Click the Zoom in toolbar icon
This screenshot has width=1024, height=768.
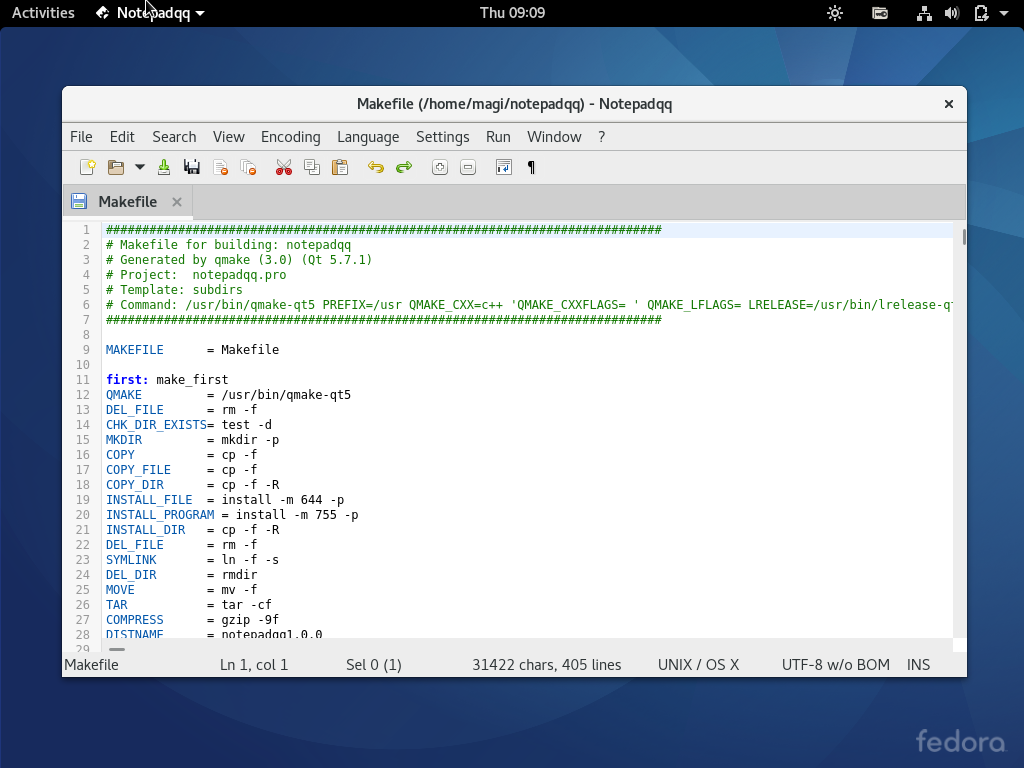point(440,167)
